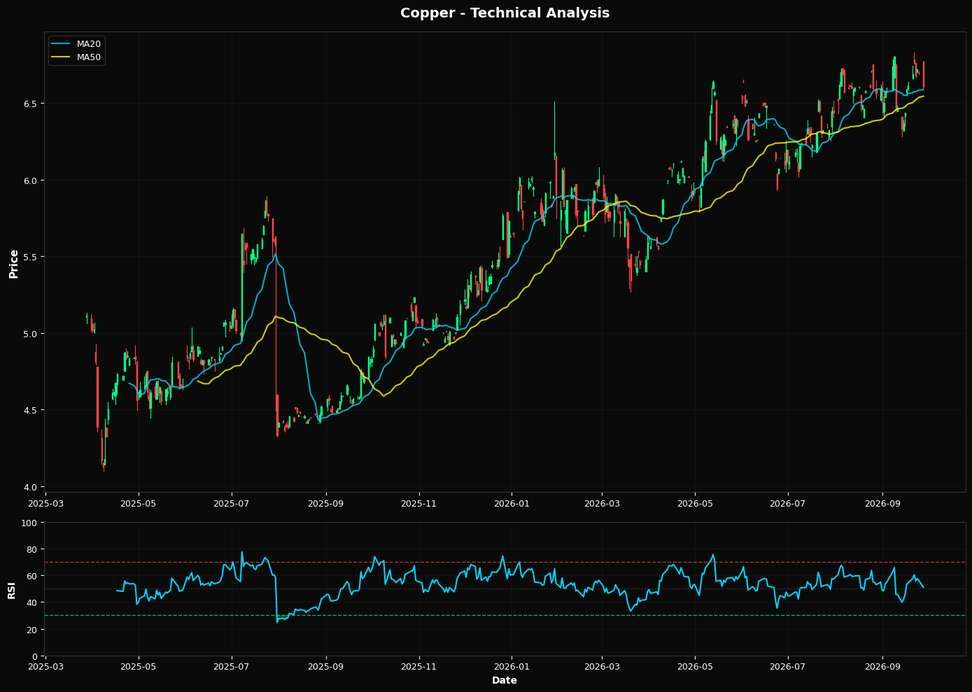Click the chart title 'Copper - Technical Analysis'
972x692 pixels.
[x=505, y=13]
